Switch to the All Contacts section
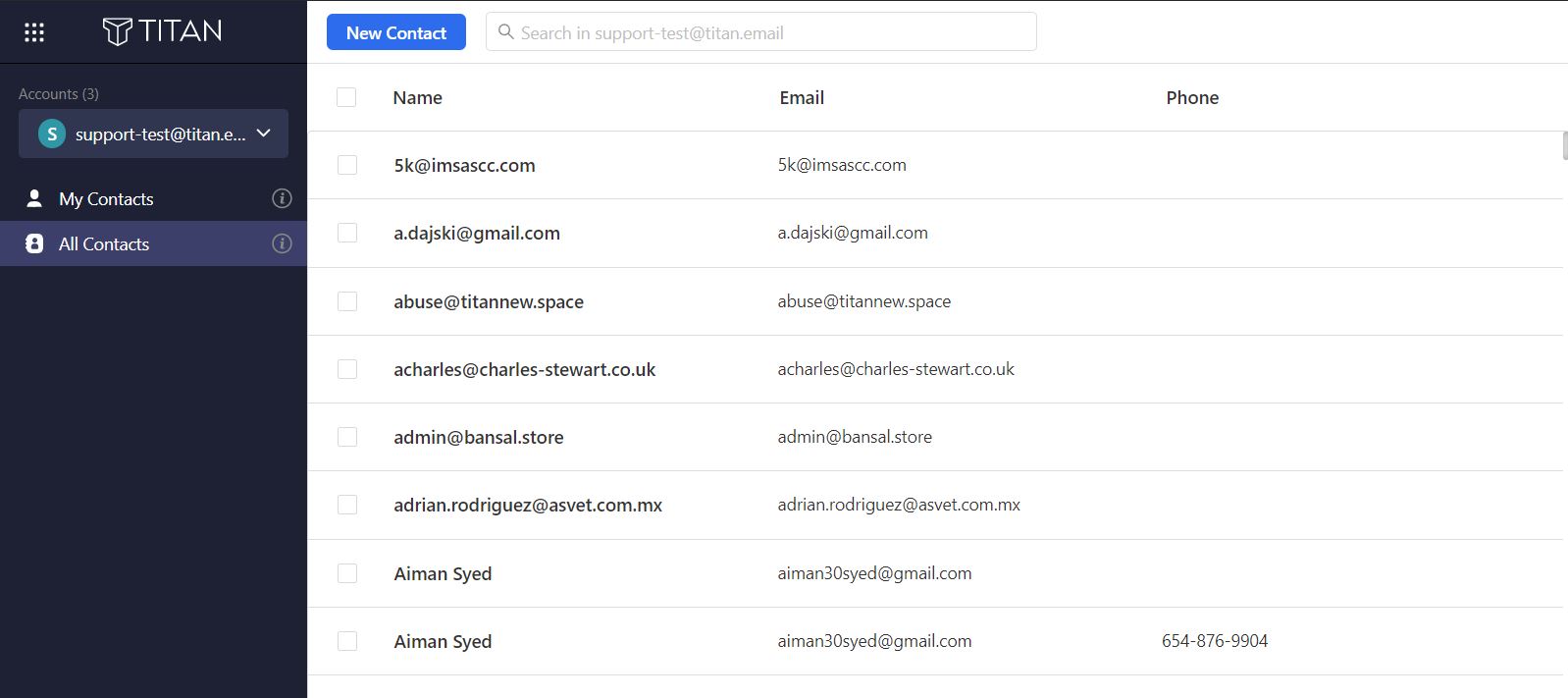The width and height of the screenshot is (1568, 698). point(153,243)
